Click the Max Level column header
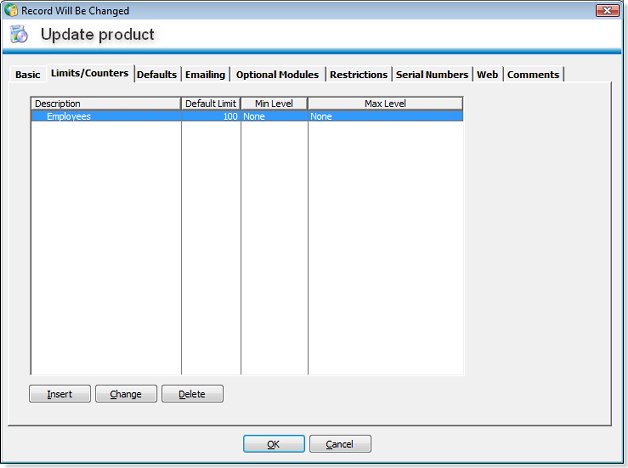 coord(385,103)
